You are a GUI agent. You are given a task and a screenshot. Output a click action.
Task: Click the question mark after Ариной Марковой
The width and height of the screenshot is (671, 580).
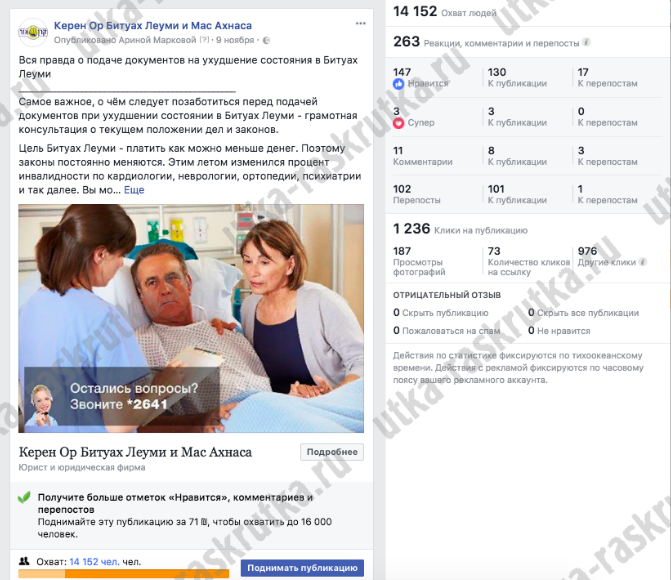tap(205, 40)
